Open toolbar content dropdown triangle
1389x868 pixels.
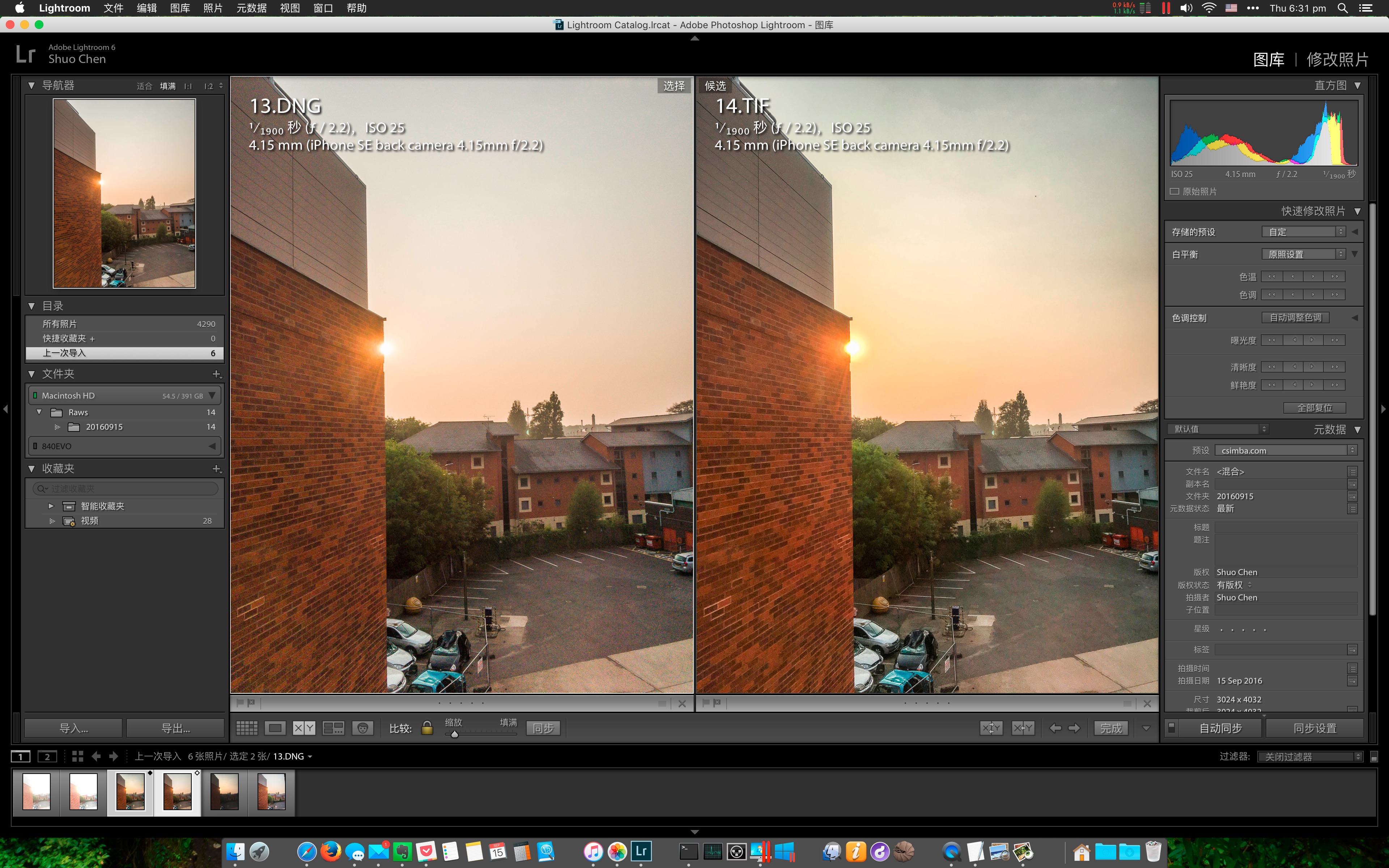pos(1146,728)
